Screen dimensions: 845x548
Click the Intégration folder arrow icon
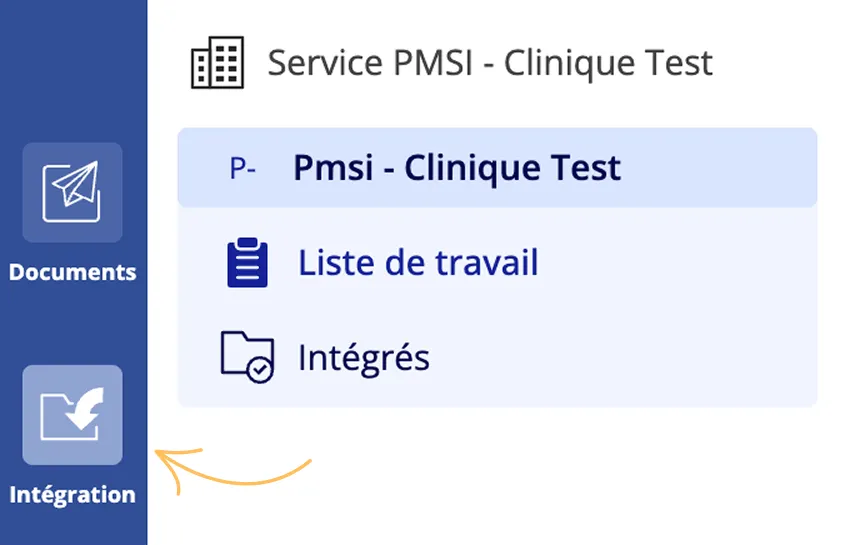(72, 414)
